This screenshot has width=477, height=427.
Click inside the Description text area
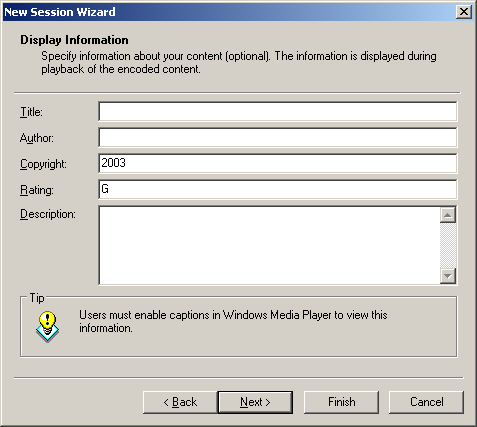click(x=269, y=245)
